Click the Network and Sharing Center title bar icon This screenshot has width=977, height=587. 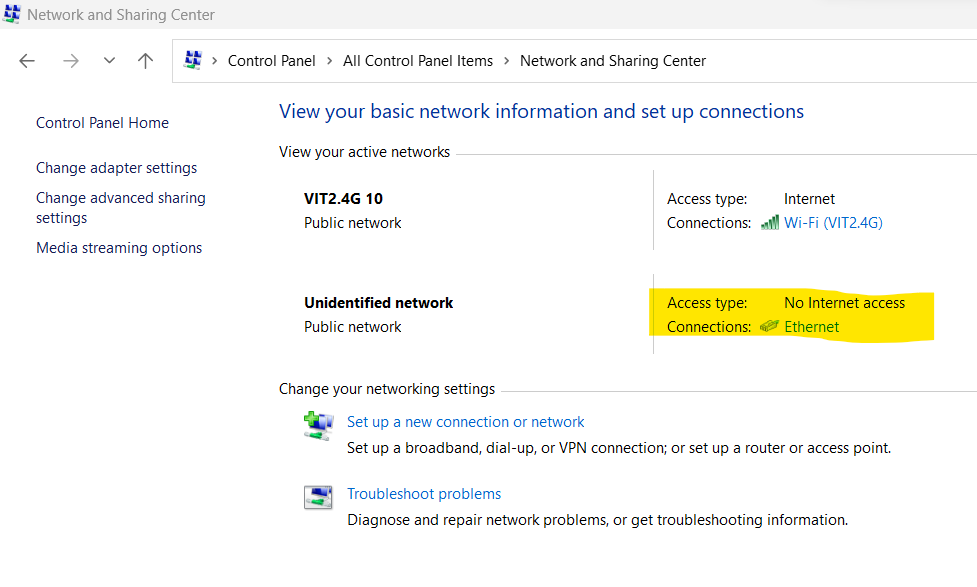(x=12, y=14)
